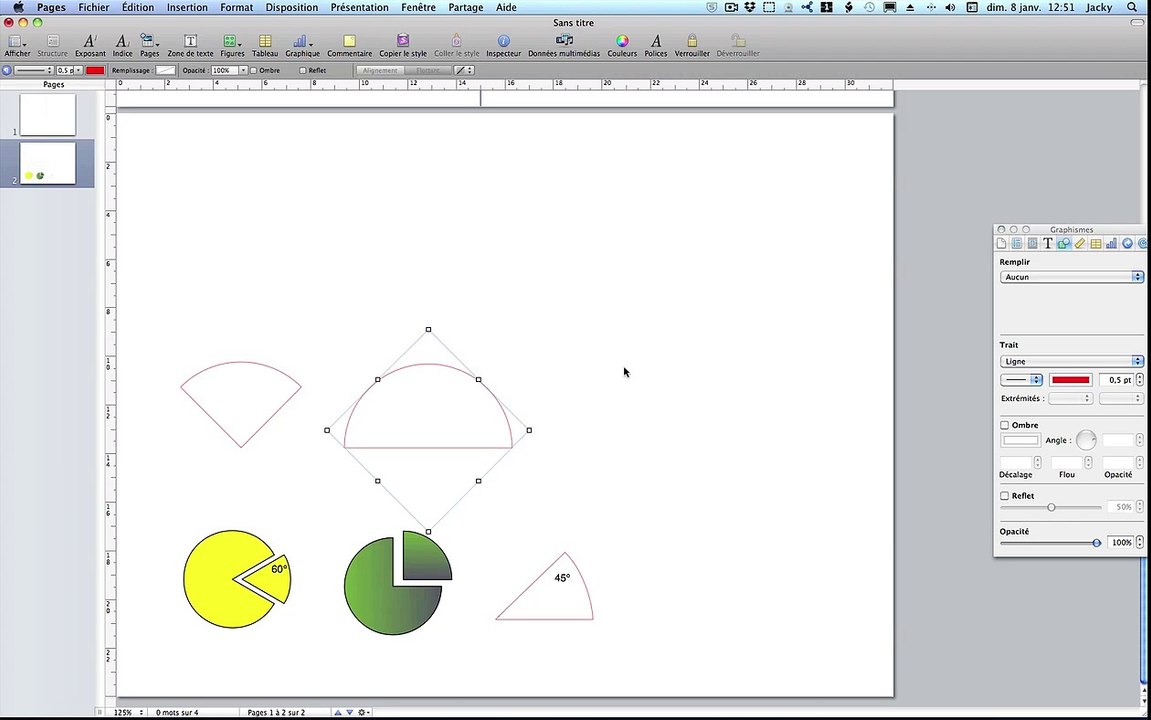Click the Flottant button

427,70
